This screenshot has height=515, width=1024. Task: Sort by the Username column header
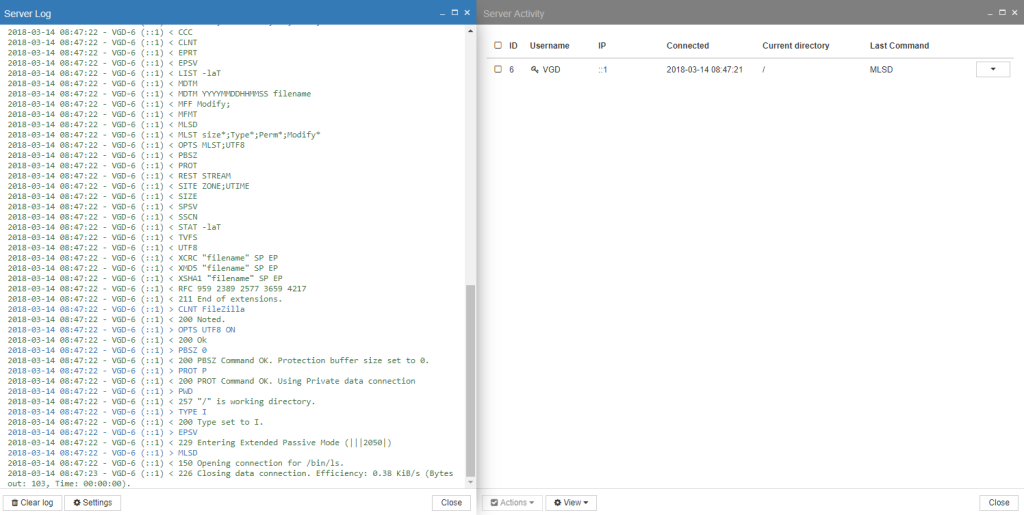pyautogui.click(x=549, y=46)
